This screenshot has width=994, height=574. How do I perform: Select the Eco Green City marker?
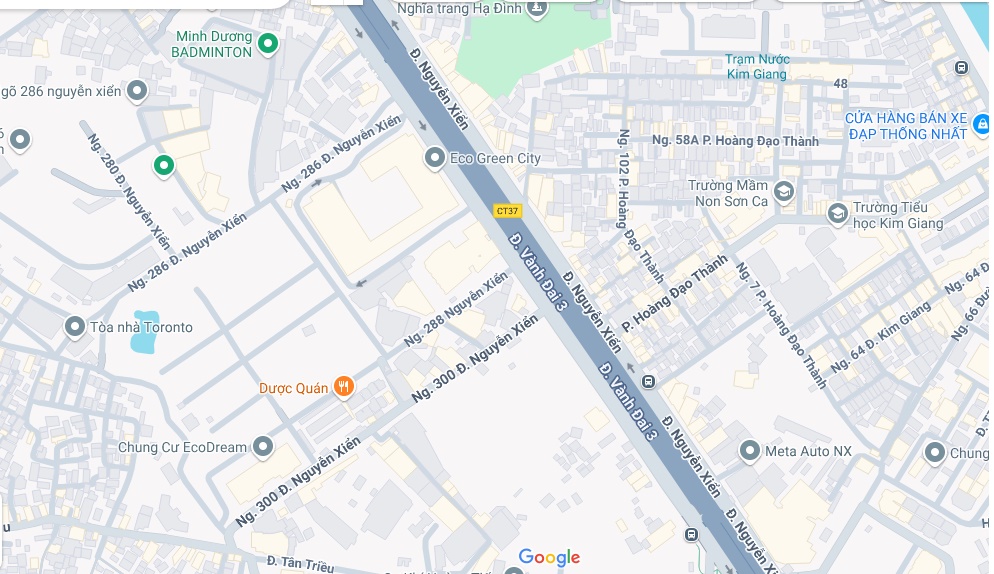[435, 157]
